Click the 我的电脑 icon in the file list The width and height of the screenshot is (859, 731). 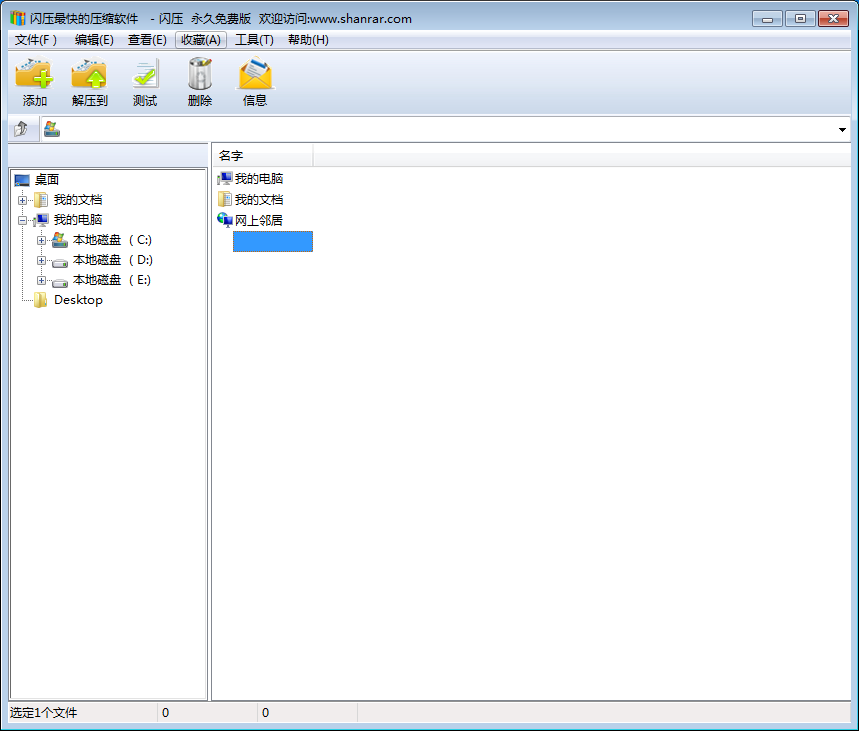[x=225, y=179]
